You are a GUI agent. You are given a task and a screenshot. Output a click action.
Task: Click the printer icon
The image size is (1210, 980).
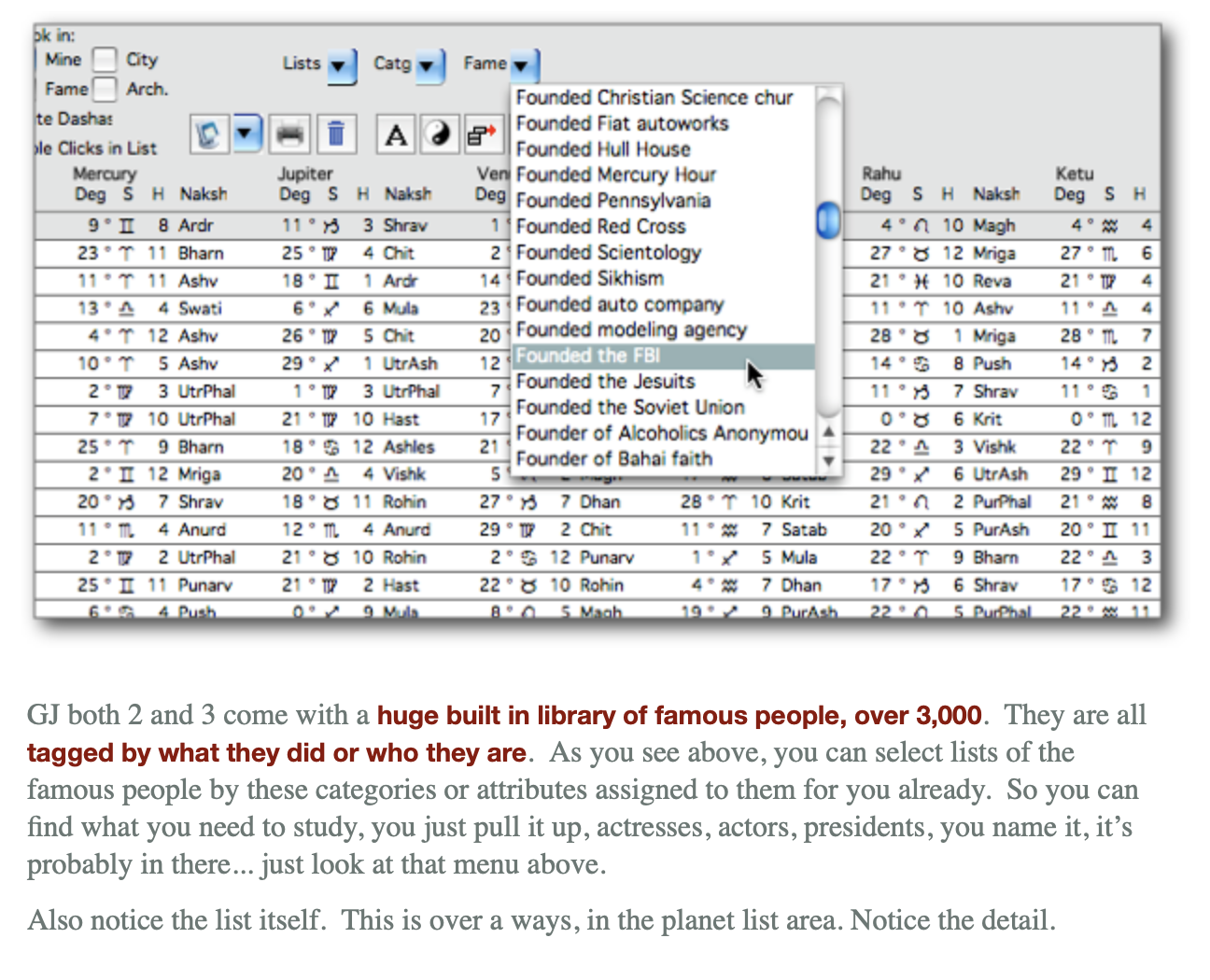pos(290,134)
